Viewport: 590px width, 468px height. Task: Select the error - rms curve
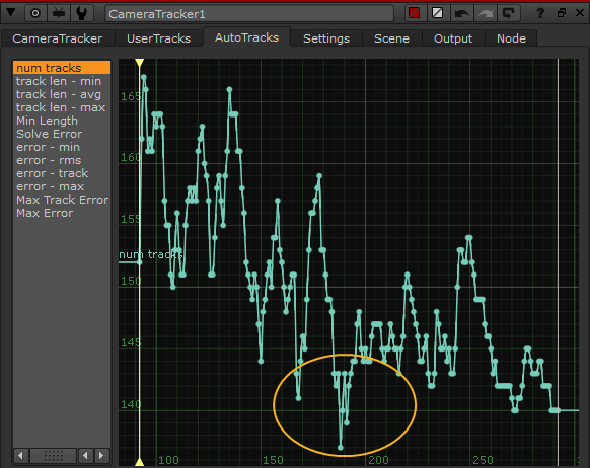[49, 160]
